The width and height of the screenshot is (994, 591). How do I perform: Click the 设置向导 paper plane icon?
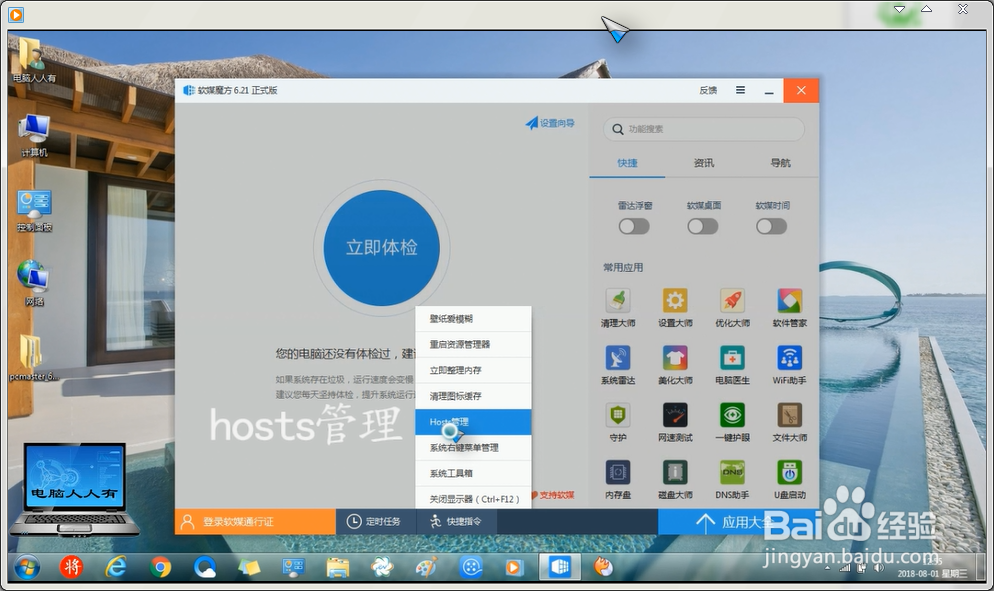[x=531, y=123]
